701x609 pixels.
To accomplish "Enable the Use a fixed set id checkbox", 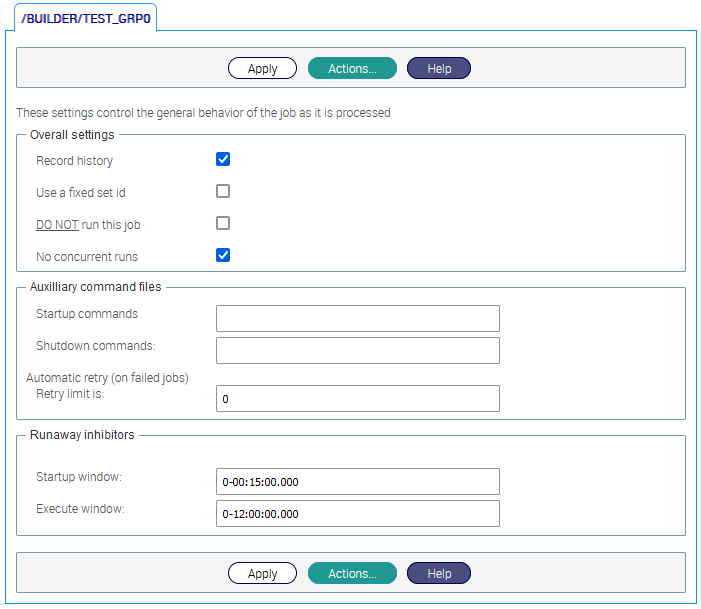I will tap(223, 192).
